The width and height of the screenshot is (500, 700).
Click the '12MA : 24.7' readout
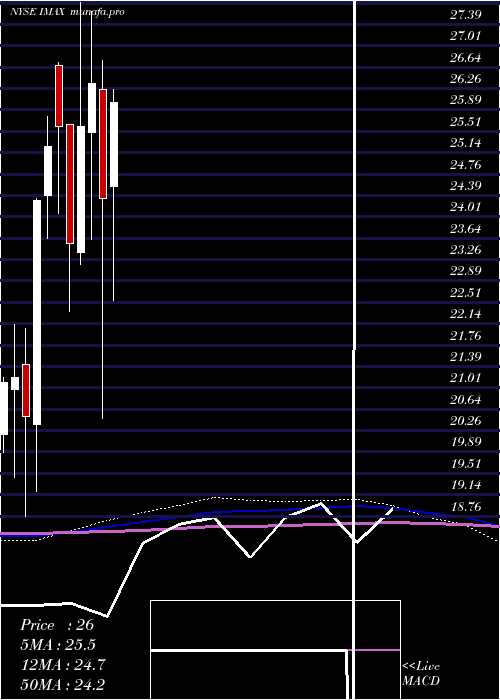[63, 665]
